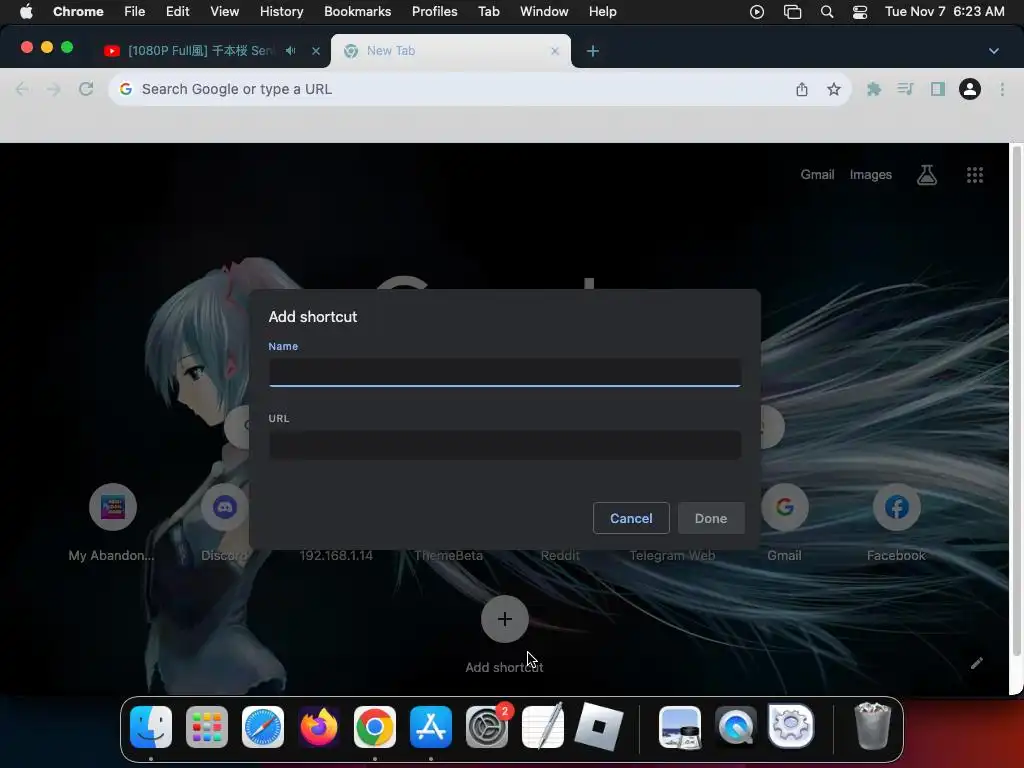Open Launchpad from the Dock
1024x768 pixels.
point(207,727)
